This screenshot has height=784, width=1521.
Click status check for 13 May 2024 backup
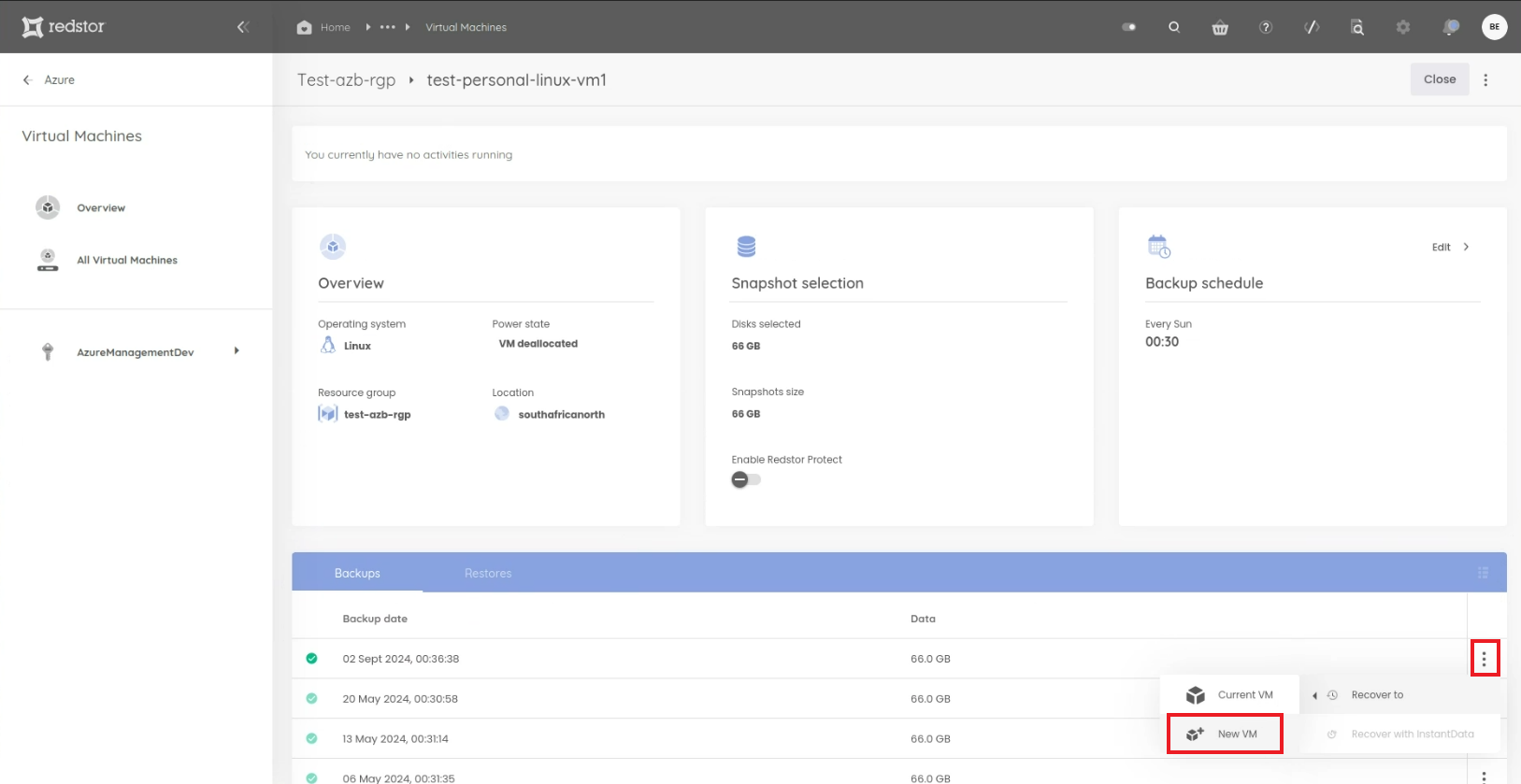[311, 738]
